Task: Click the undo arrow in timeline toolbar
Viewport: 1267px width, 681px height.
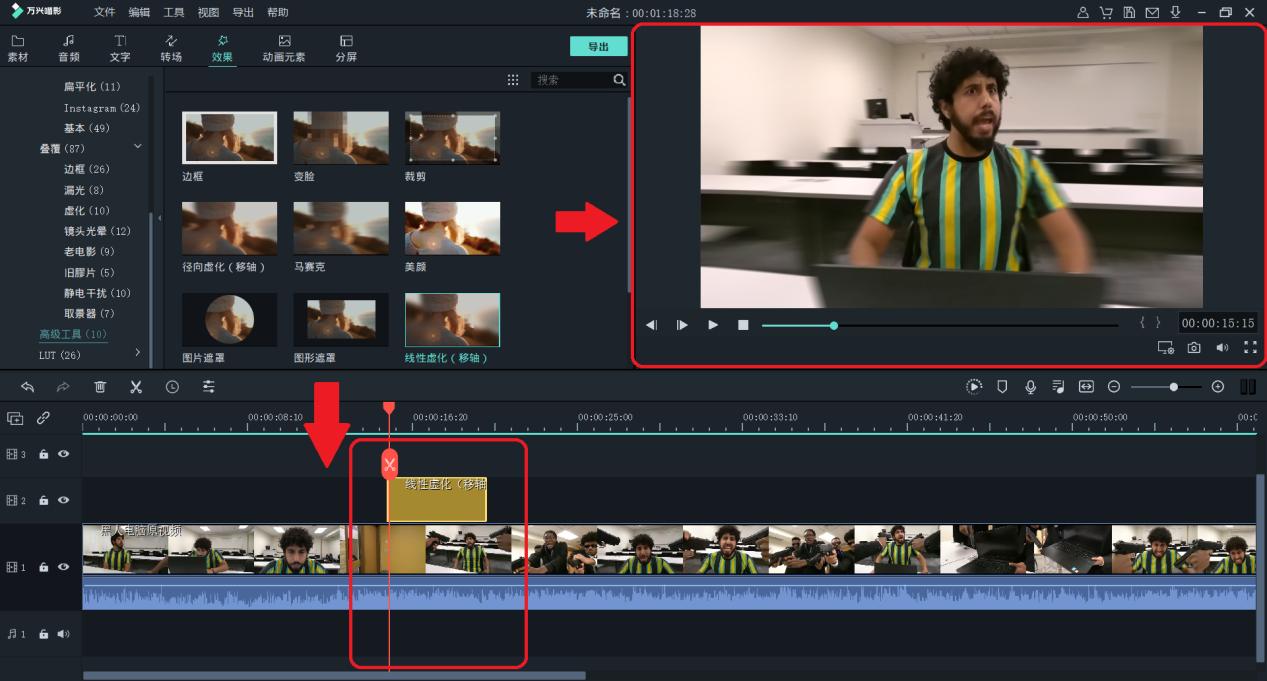Action: [27, 387]
